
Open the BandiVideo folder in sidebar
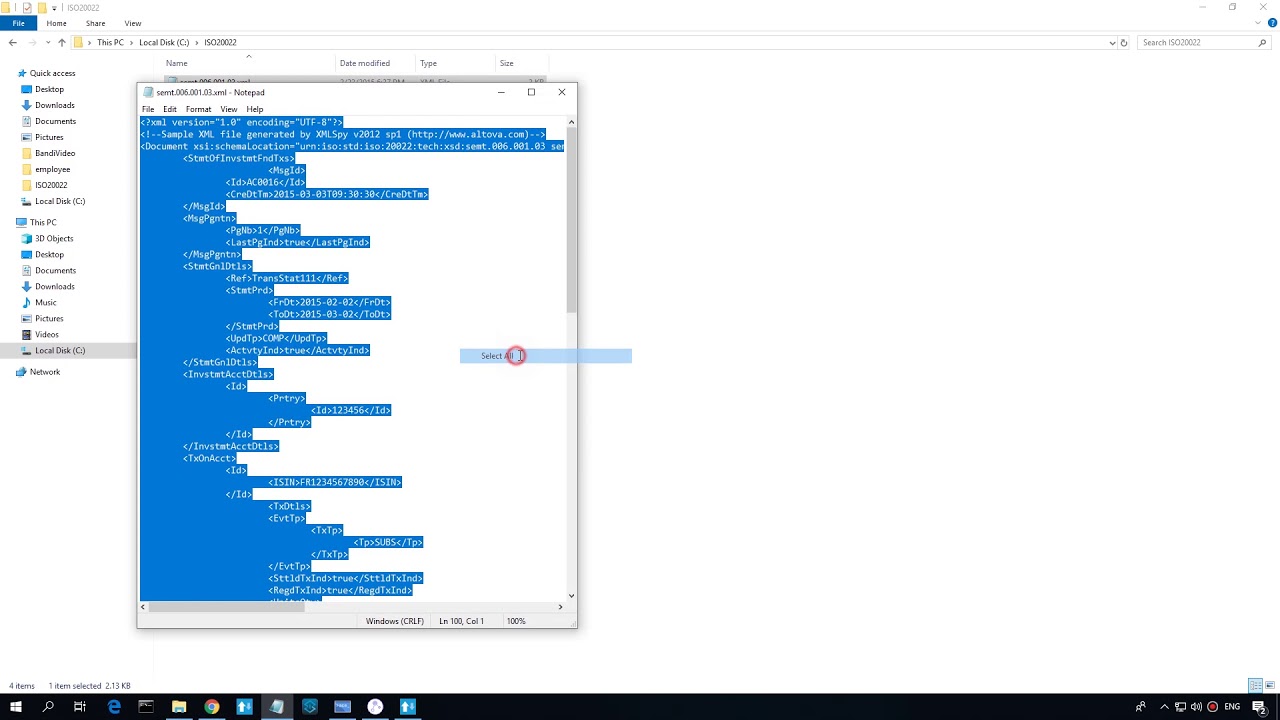click(55, 153)
